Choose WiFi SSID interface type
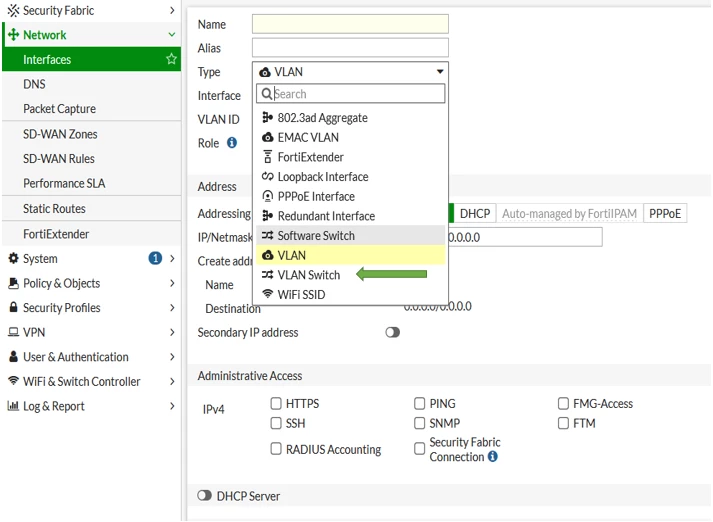 [350, 294]
